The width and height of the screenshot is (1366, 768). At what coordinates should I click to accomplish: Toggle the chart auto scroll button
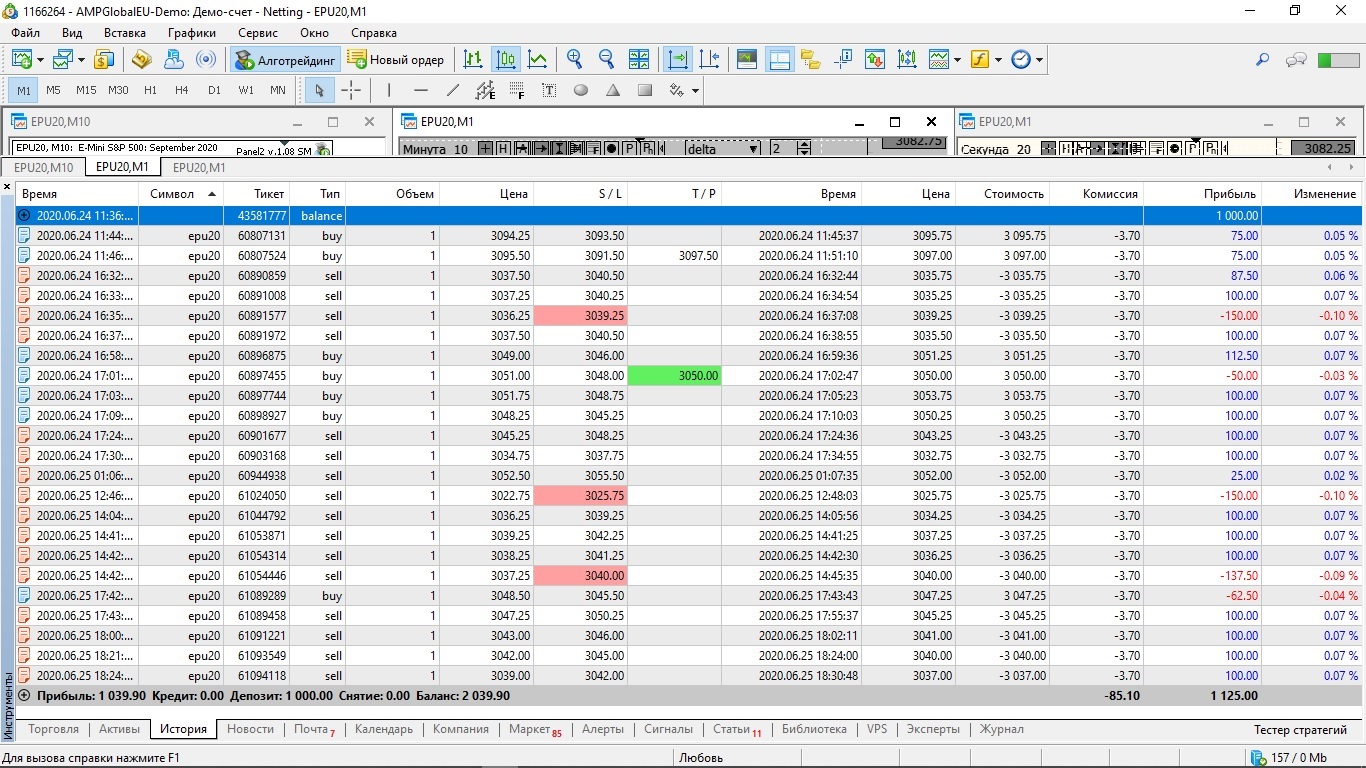pyautogui.click(x=678, y=60)
